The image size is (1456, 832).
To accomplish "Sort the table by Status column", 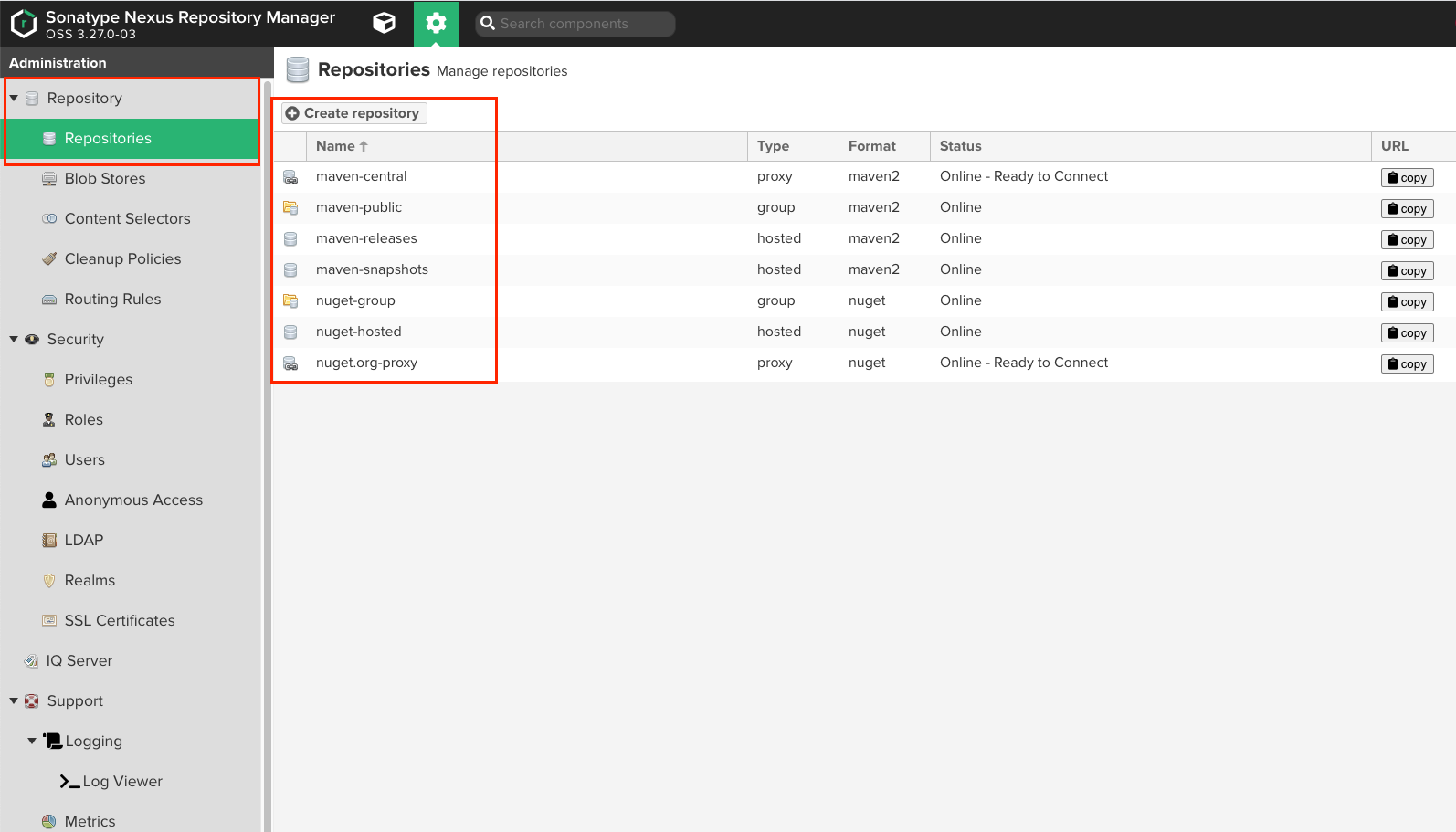I will 1151,146.
